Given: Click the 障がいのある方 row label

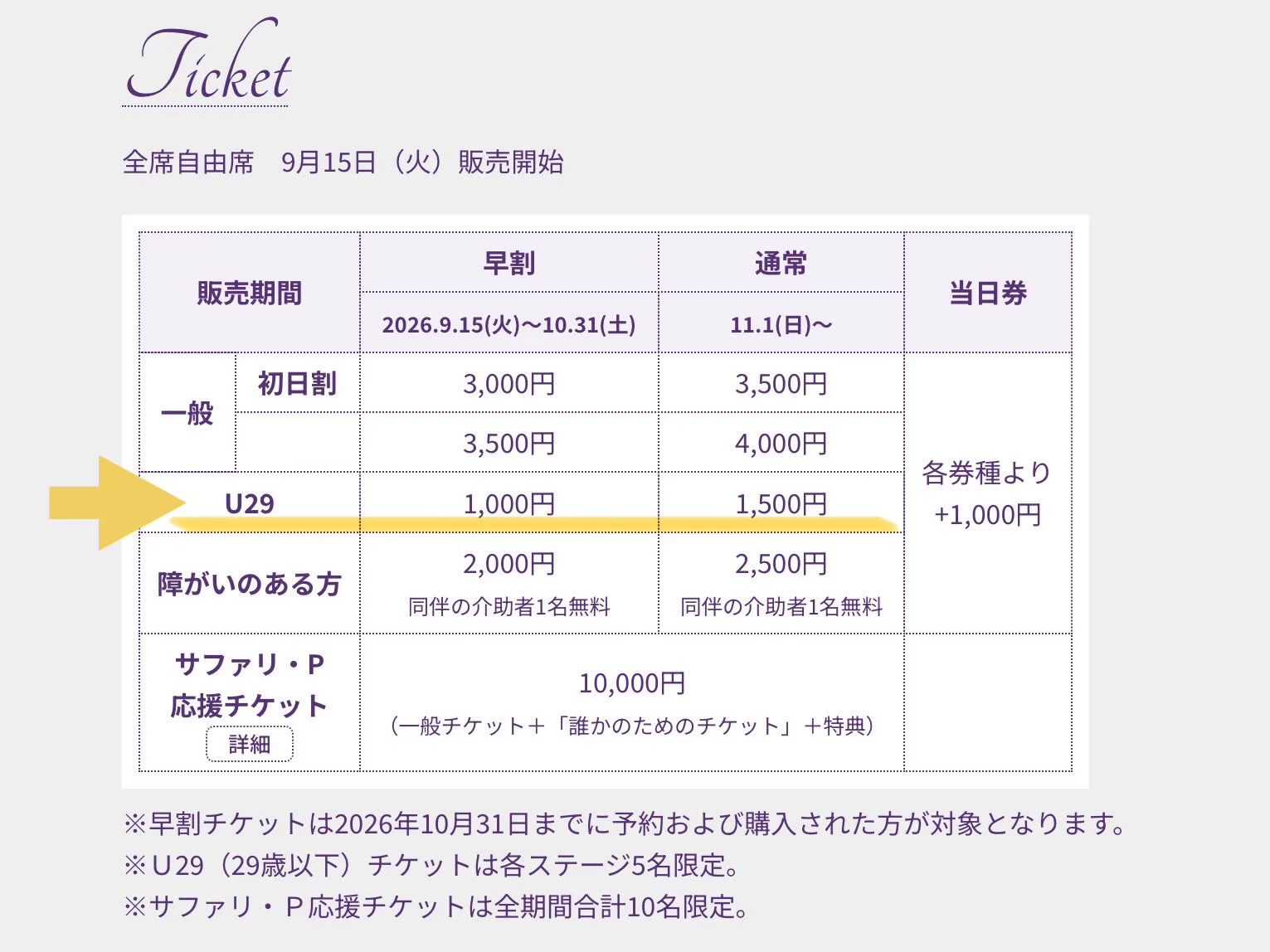Looking at the screenshot, I should [x=250, y=584].
